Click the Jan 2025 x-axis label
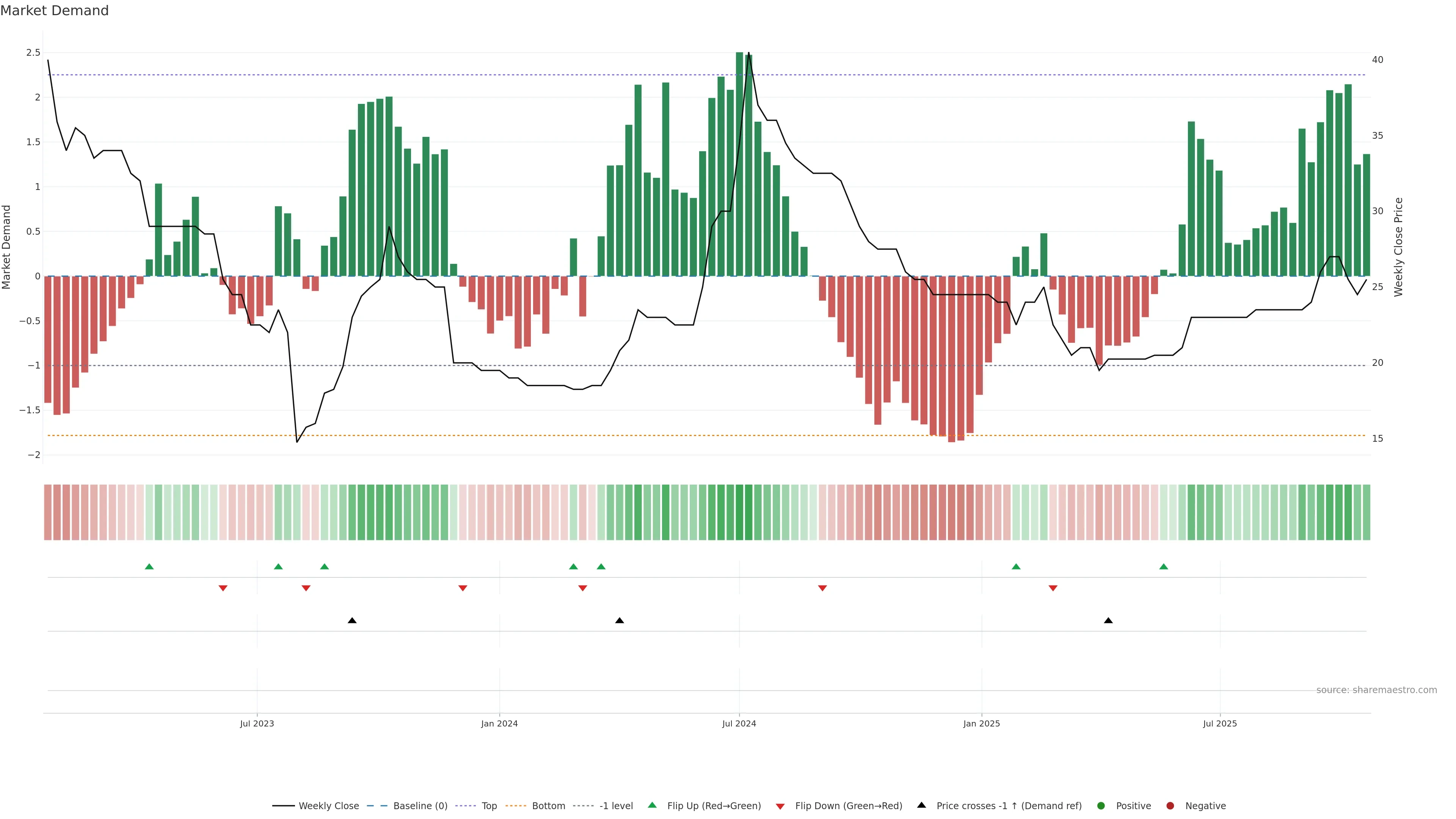This screenshot has height=819, width=1456. coord(981,723)
